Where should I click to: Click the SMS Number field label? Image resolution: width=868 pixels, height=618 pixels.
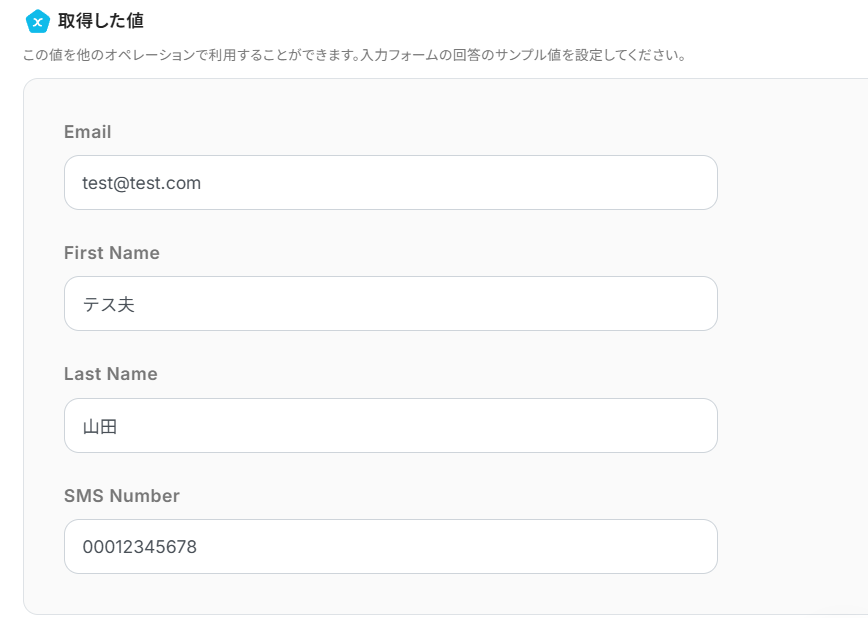[x=121, y=496]
